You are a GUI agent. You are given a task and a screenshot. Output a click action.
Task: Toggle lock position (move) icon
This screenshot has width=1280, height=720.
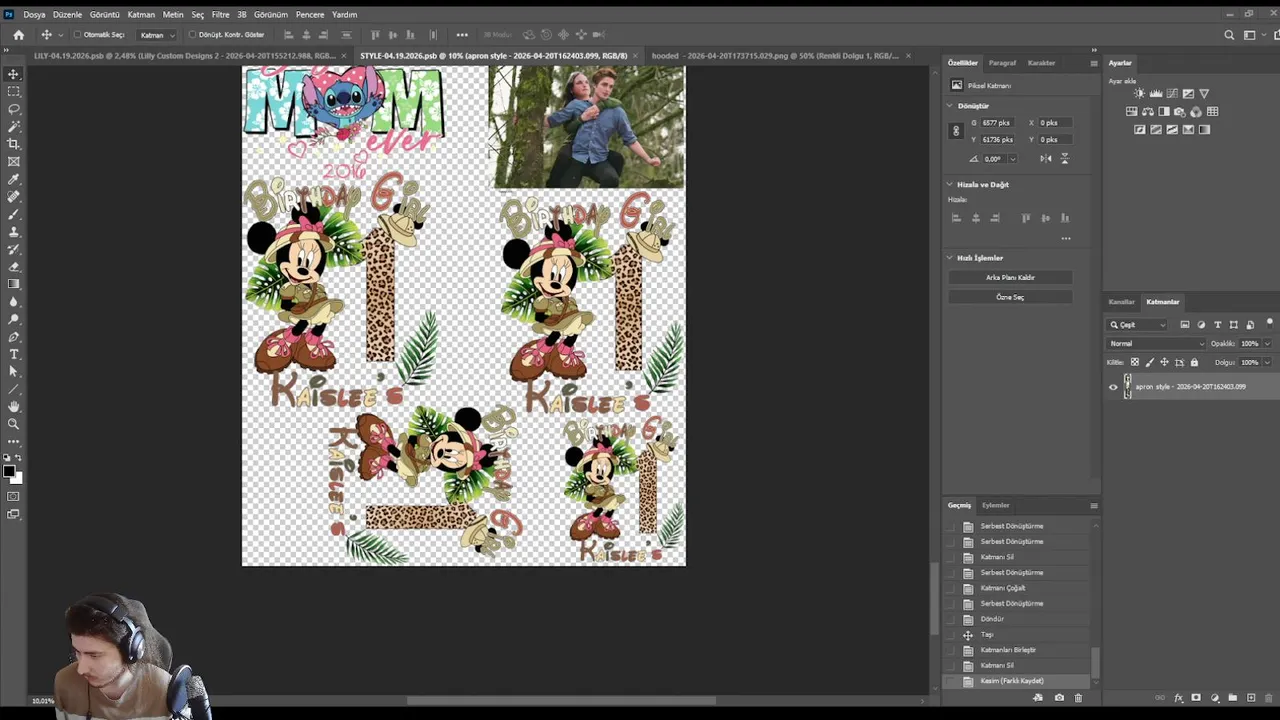click(x=1164, y=362)
